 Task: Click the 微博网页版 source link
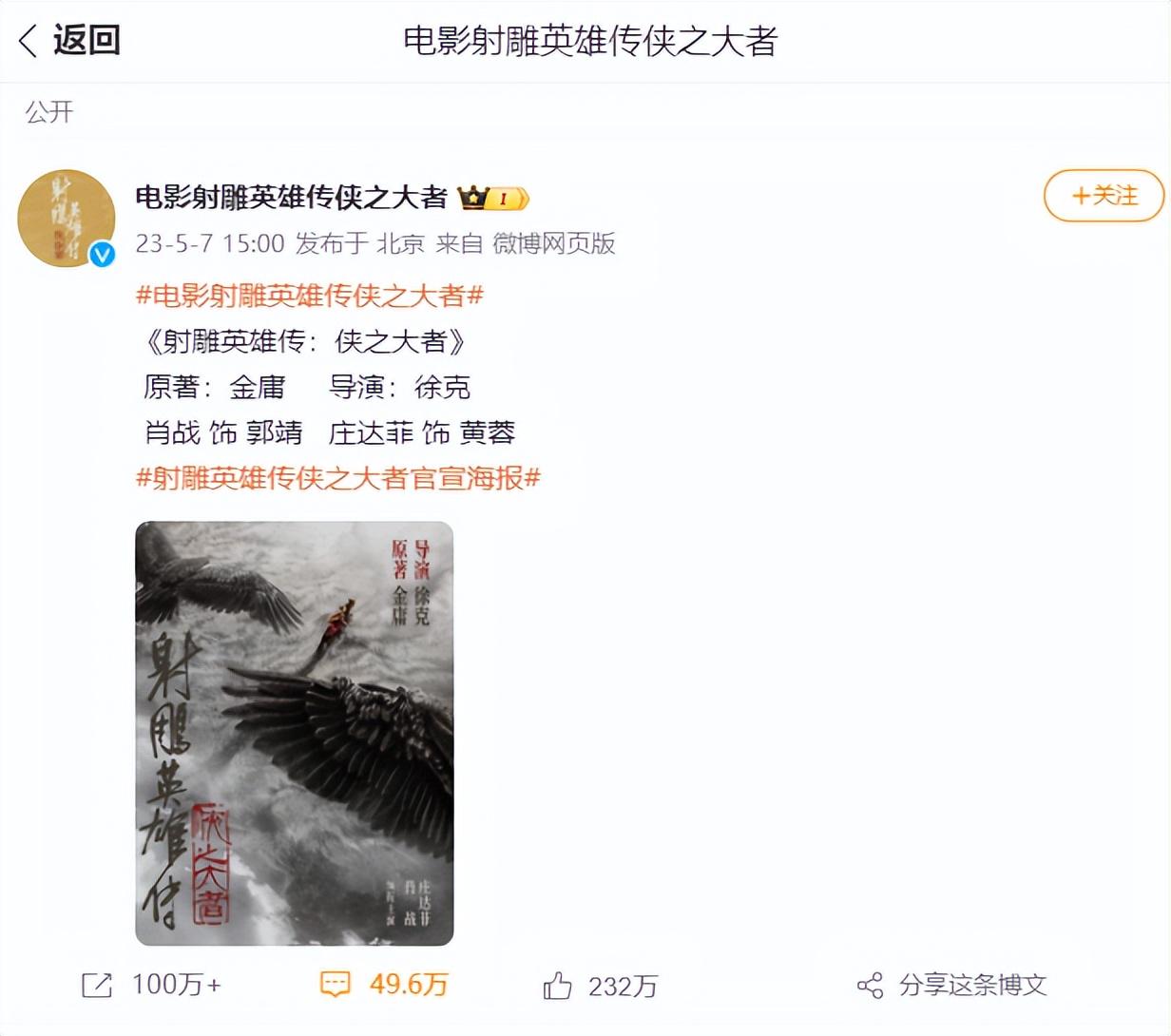pyautogui.click(x=554, y=243)
